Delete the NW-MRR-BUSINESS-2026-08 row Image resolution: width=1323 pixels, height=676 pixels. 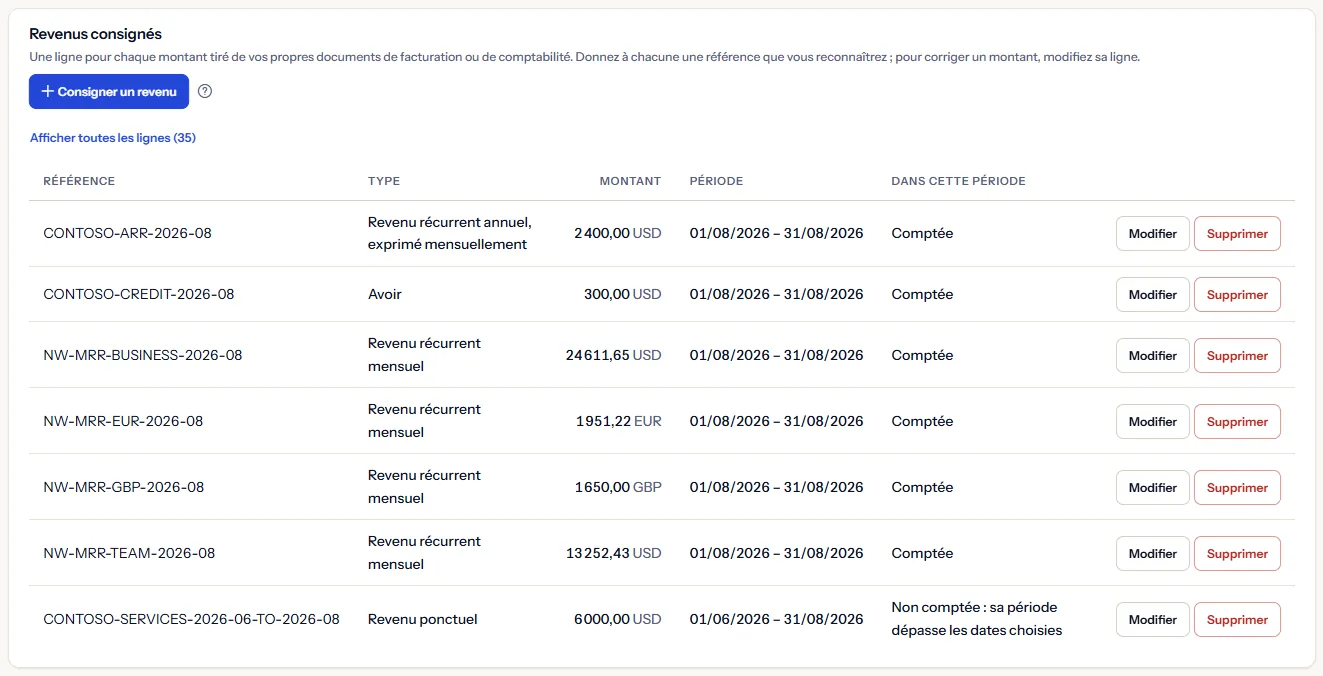point(1237,356)
